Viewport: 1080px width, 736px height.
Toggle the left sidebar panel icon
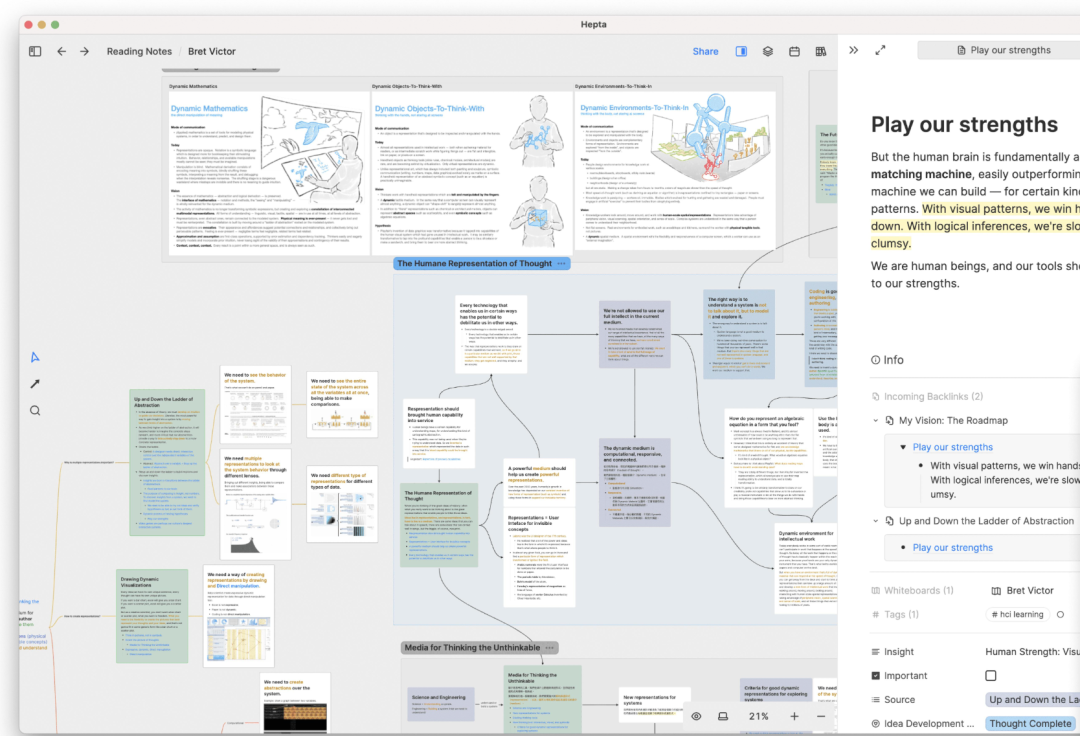[x=35, y=51]
